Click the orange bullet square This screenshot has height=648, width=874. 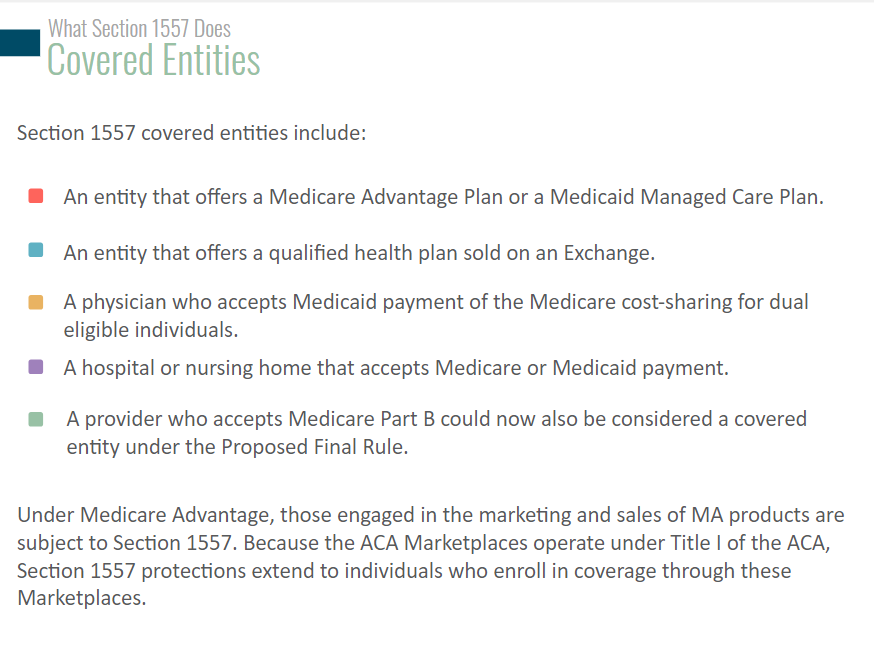coord(36,302)
